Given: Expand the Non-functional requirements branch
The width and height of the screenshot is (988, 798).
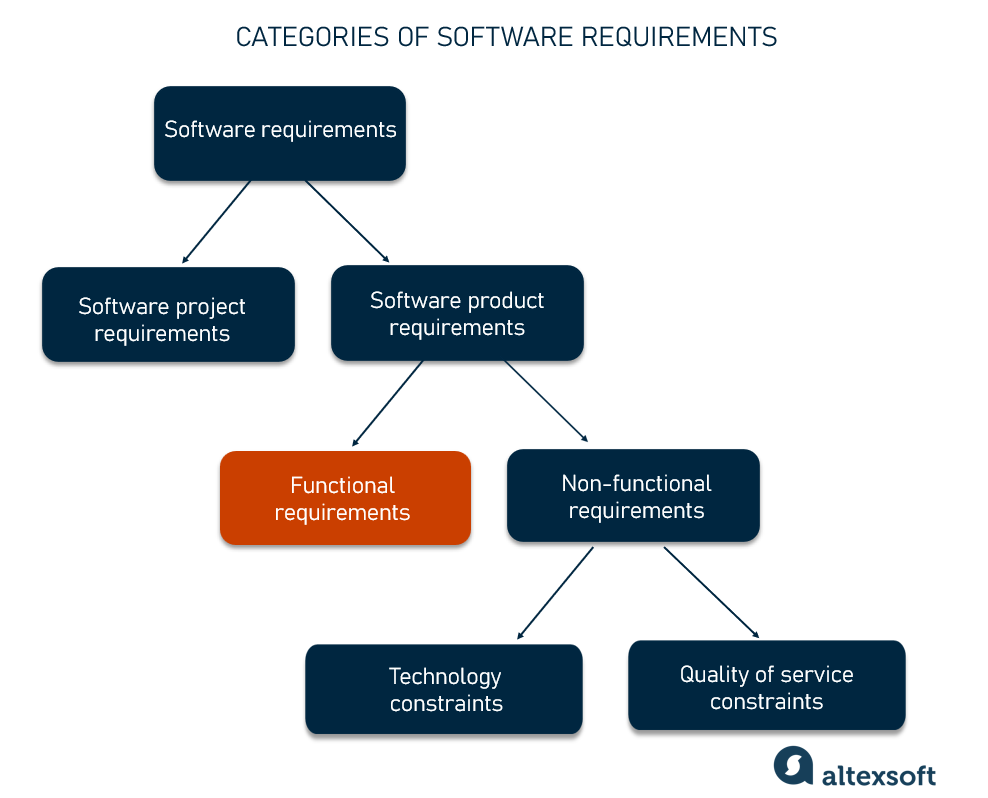Looking at the screenshot, I should point(633,495).
